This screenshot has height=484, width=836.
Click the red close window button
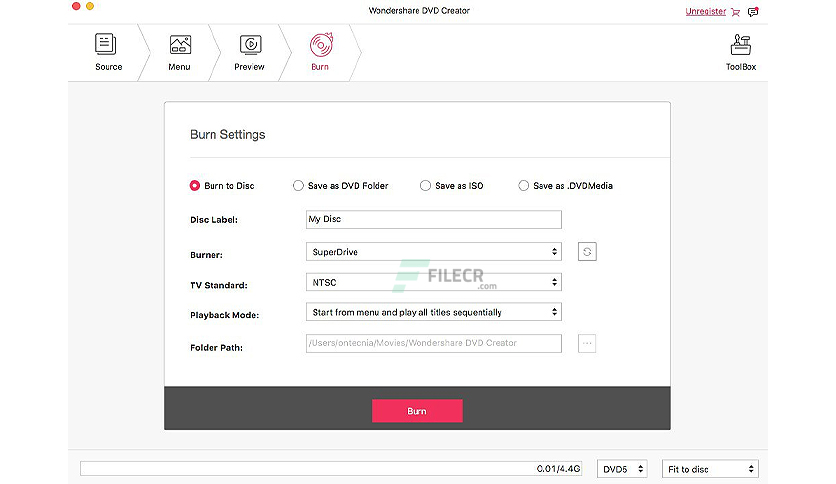point(76,6)
